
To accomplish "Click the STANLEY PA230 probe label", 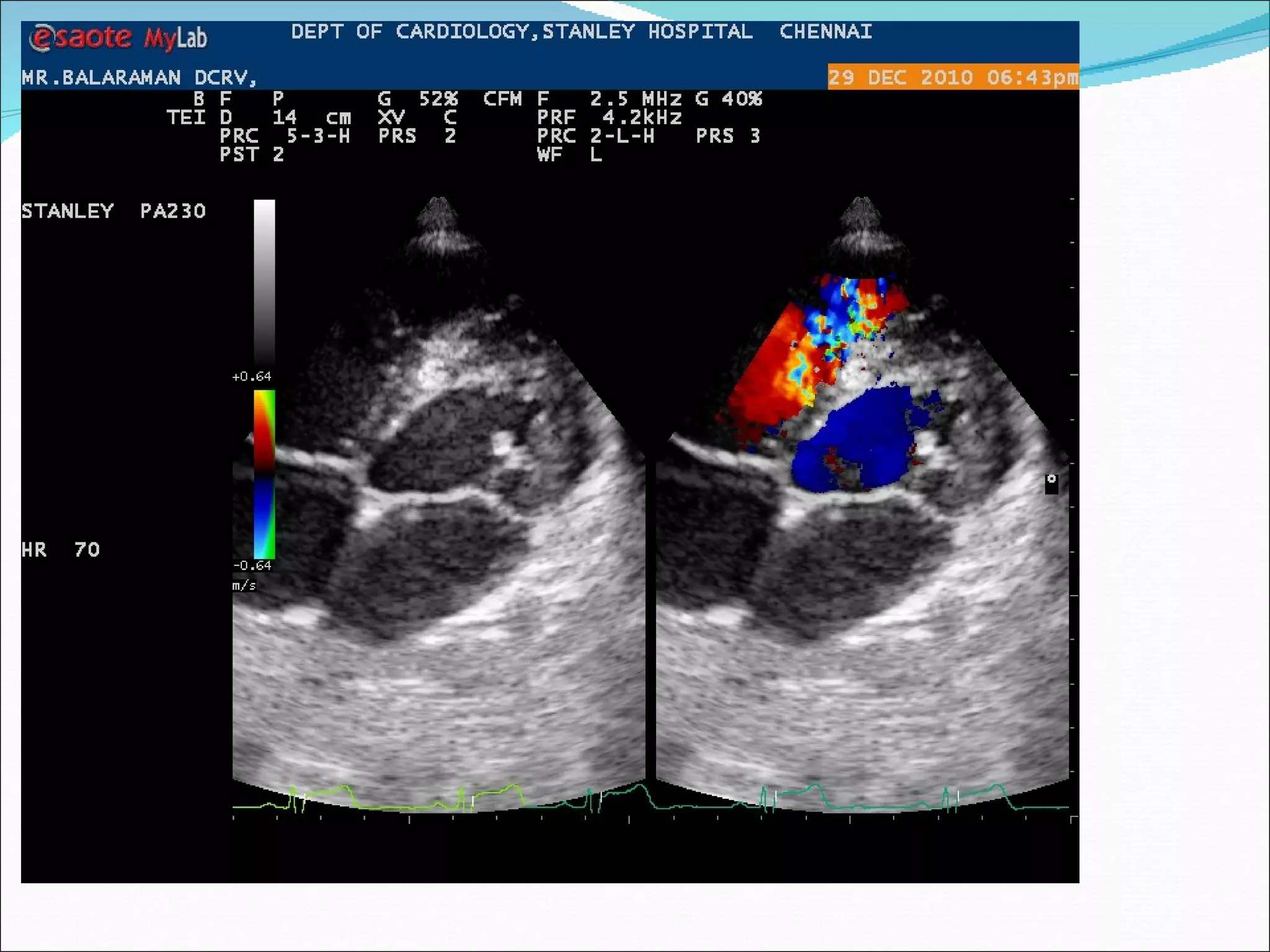I will 113,211.
